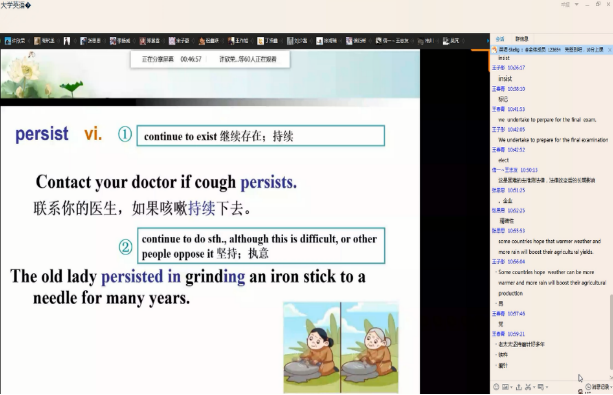613x395 pixels.
Task: Expand the image insert options arrow
Action: point(511,387)
